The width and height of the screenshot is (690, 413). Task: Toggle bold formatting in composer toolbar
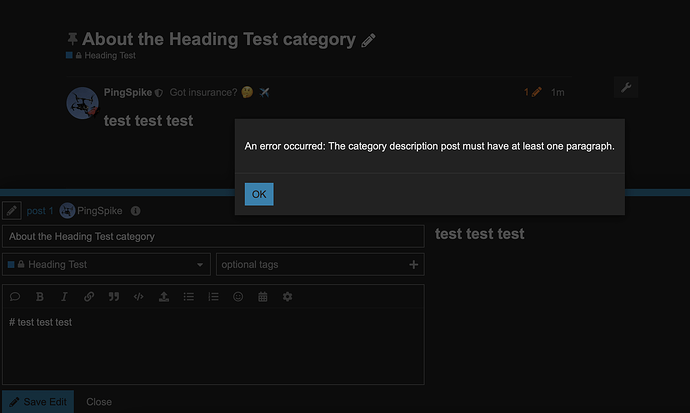coord(40,297)
